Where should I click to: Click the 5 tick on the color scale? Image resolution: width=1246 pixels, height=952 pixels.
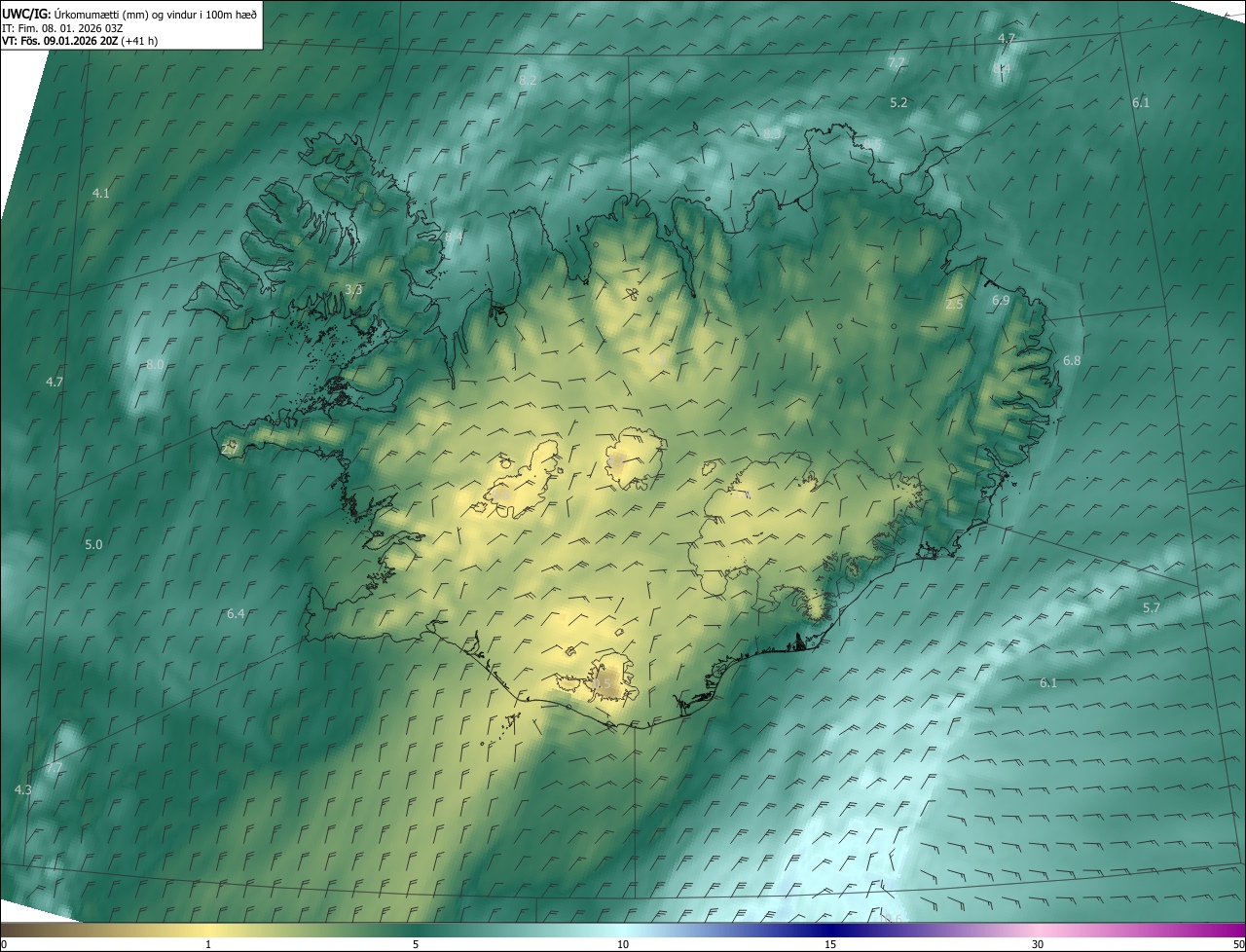pyautogui.click(x=416, y=944)
